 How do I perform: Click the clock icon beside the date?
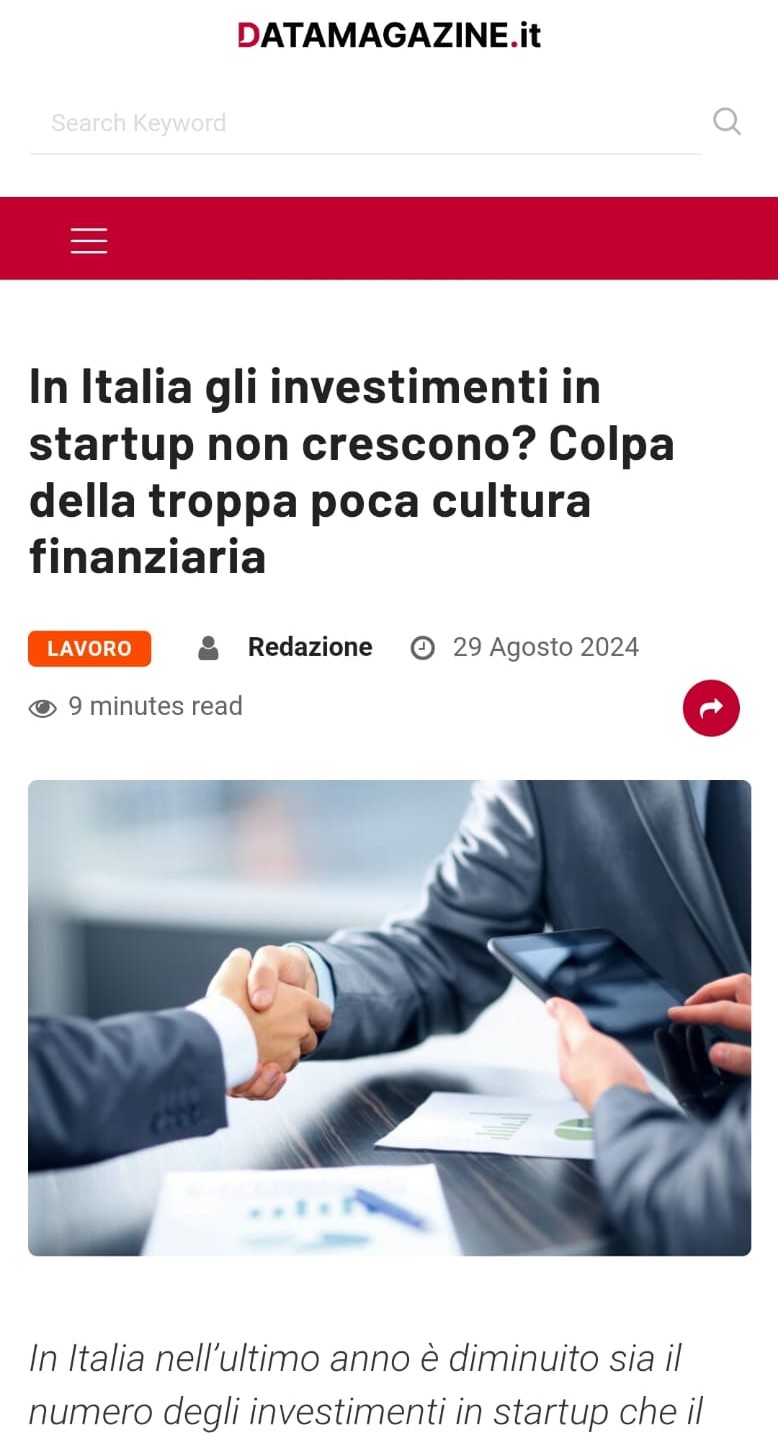[x=423, y=648]
